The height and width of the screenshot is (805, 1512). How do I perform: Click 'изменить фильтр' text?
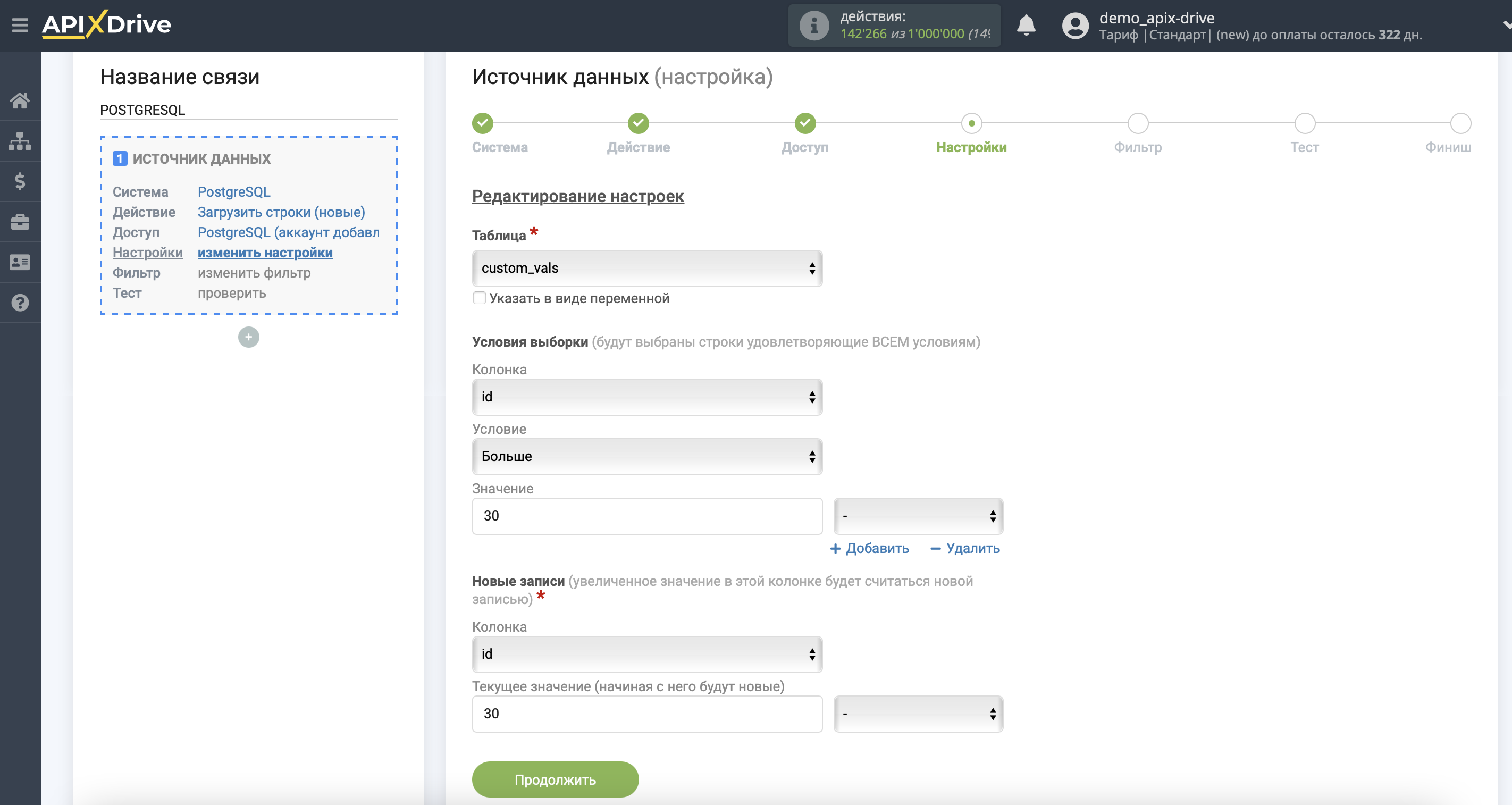coord(254,273)
